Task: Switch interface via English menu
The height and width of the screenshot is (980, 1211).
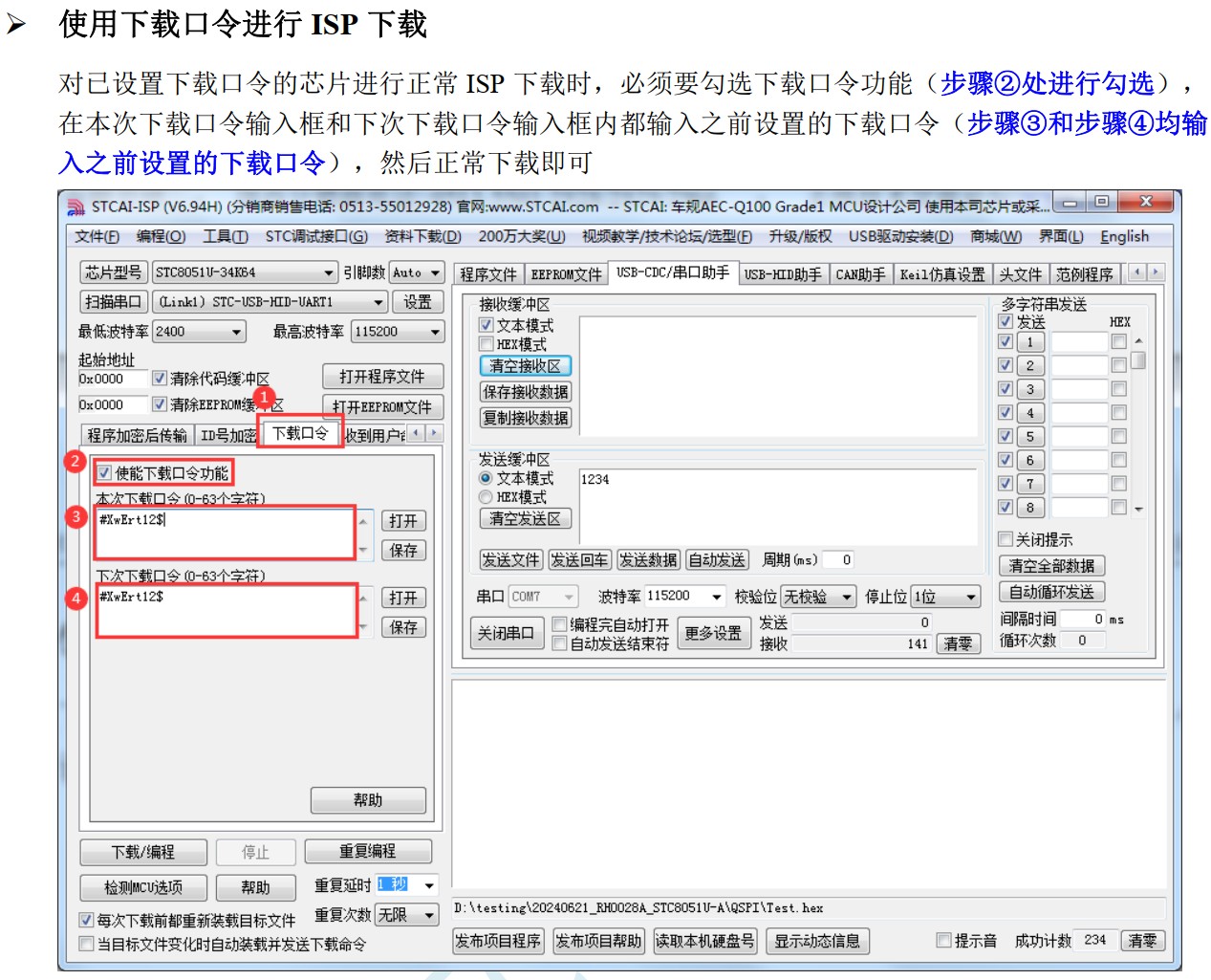Action: (x=1124, y=236)
